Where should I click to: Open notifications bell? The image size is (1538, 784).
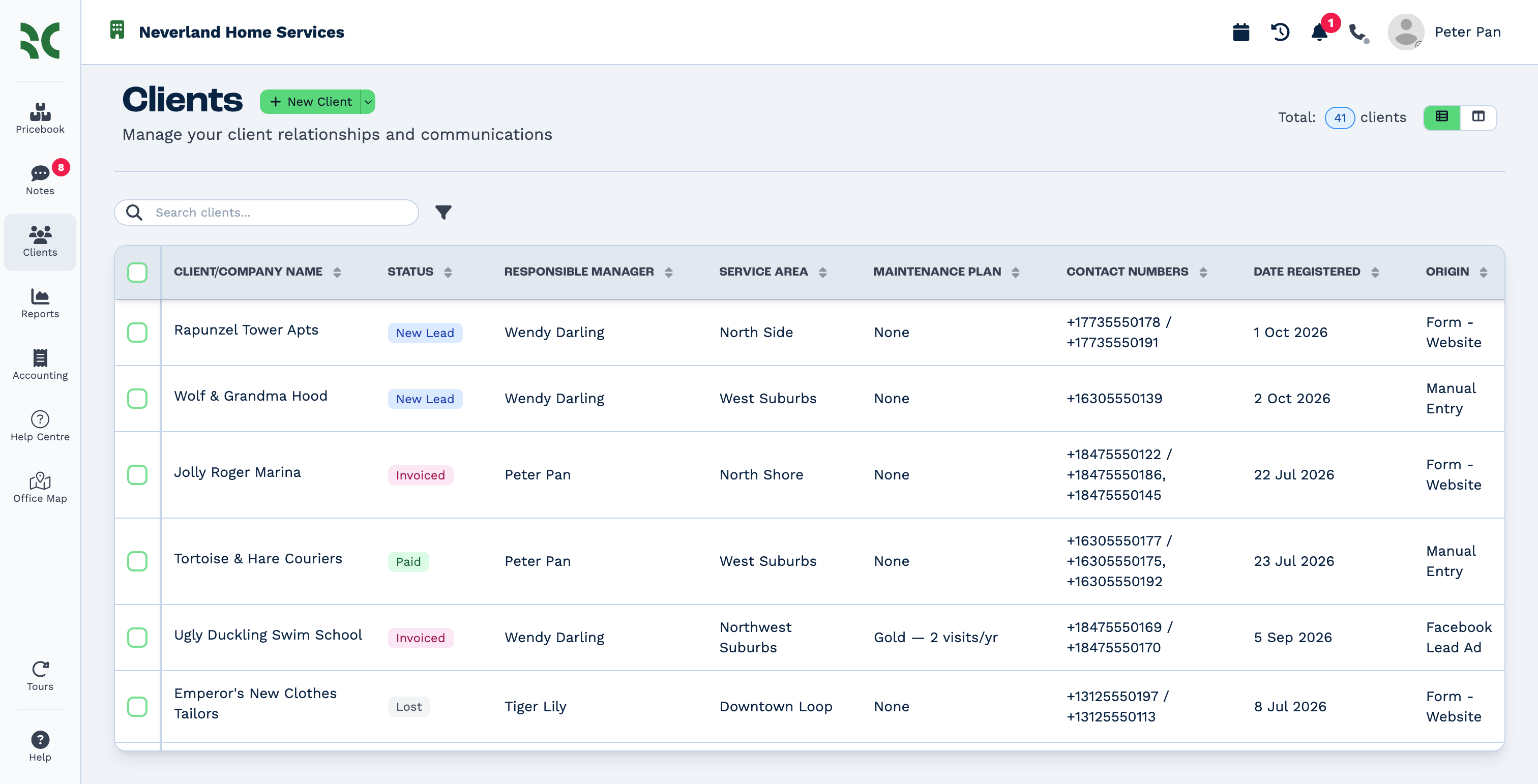point(1319,32)
